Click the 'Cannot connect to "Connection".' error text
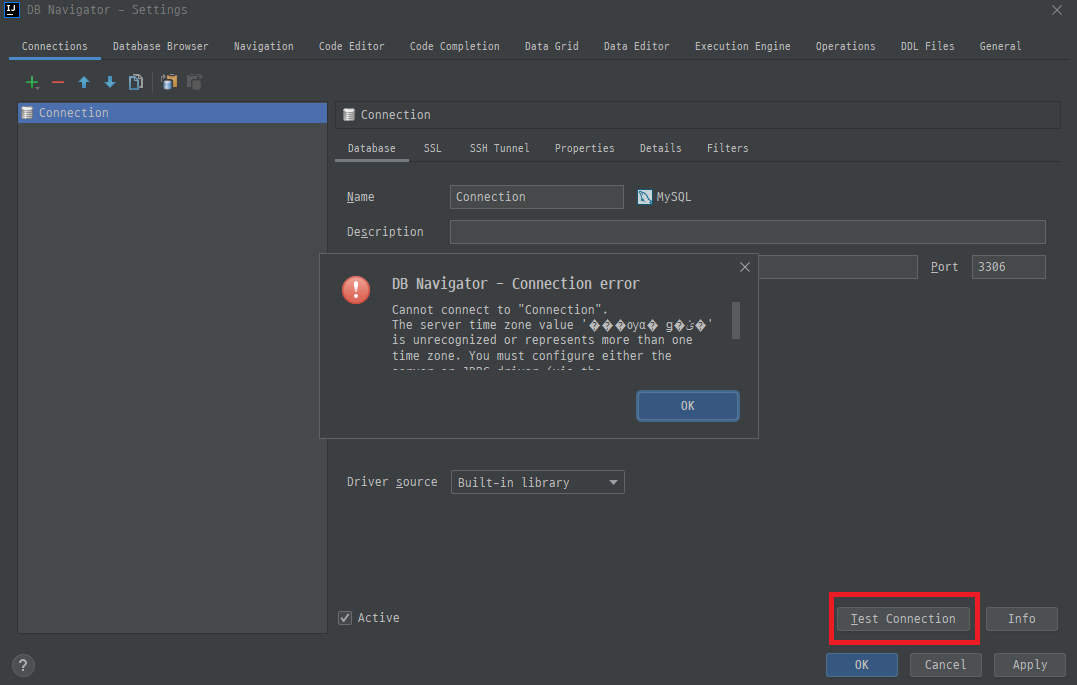 499,310
